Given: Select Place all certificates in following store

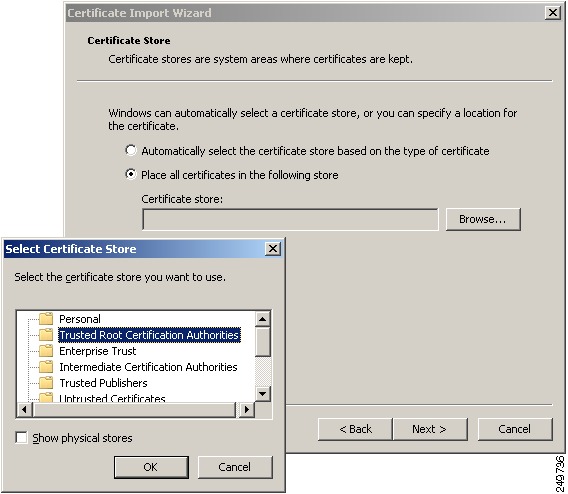Looking at the screenshot, I should pyautogui.click(x=131, y=175).
